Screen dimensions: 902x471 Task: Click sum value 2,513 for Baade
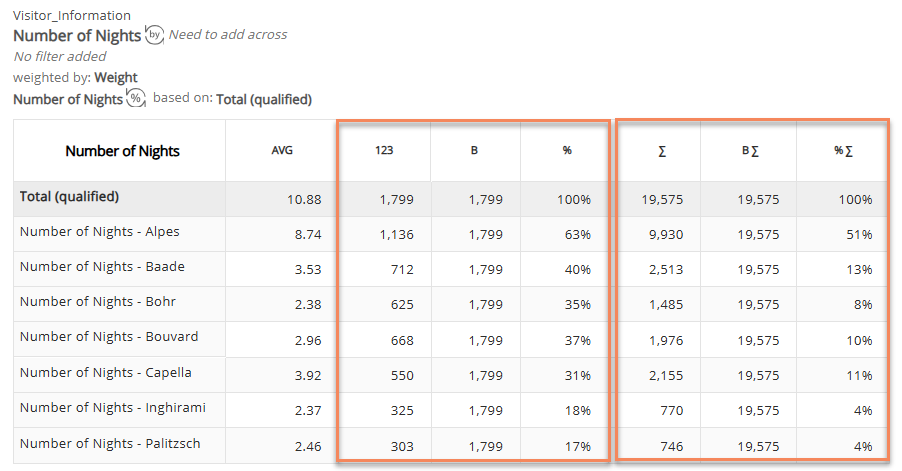pos(666,270)
